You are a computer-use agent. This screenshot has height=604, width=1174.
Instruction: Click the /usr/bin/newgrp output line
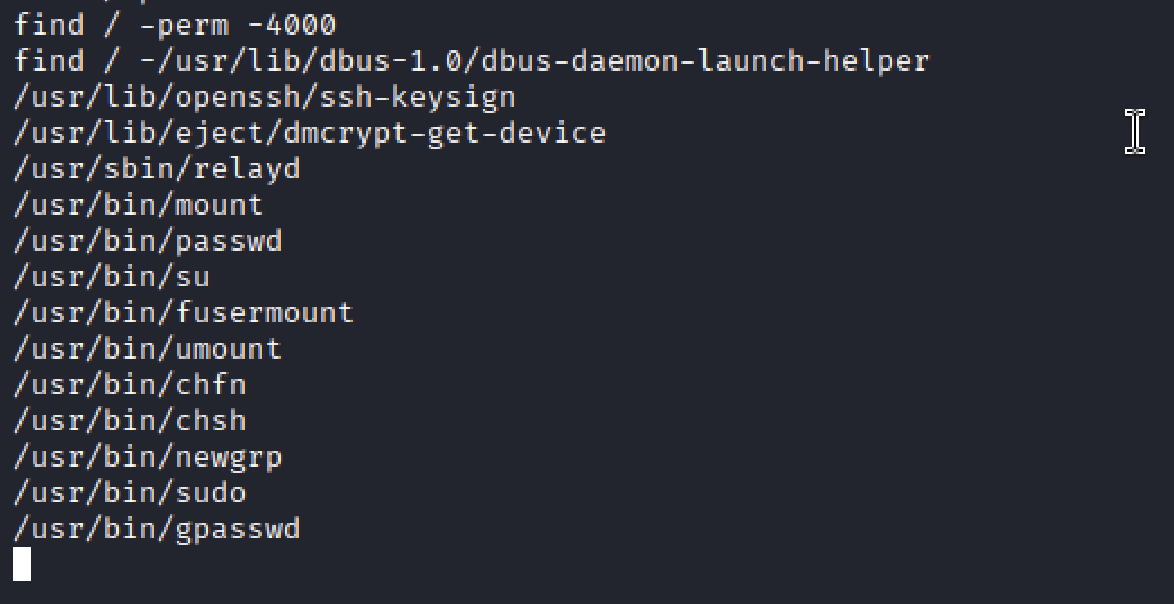click(x=148, y=457)
